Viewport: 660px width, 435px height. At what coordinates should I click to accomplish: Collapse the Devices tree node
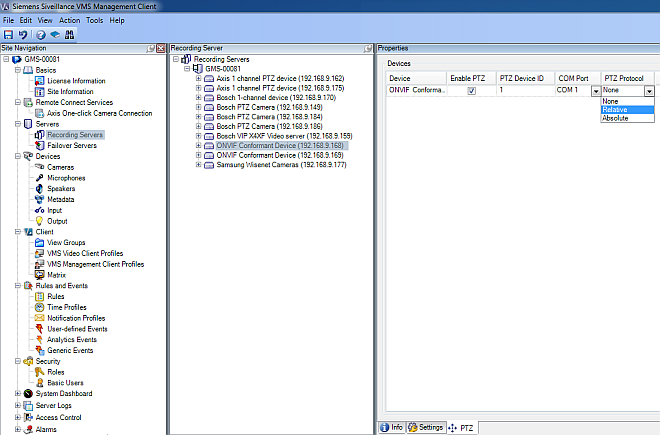pyautogui.click(x=17, y=156)
